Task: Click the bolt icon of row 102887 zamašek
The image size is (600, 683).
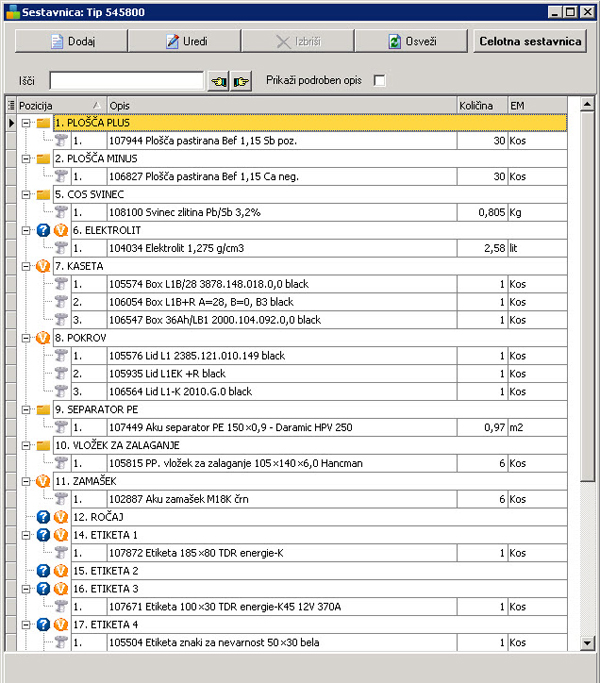Action: 61,499
